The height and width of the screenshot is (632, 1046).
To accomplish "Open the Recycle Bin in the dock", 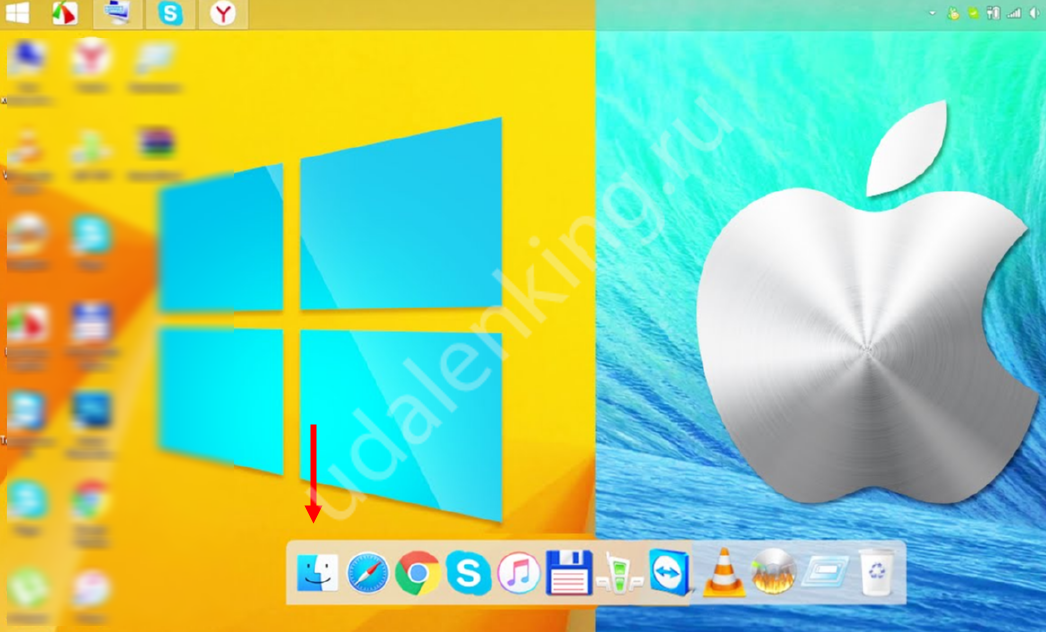I will (x=875, y=574).
